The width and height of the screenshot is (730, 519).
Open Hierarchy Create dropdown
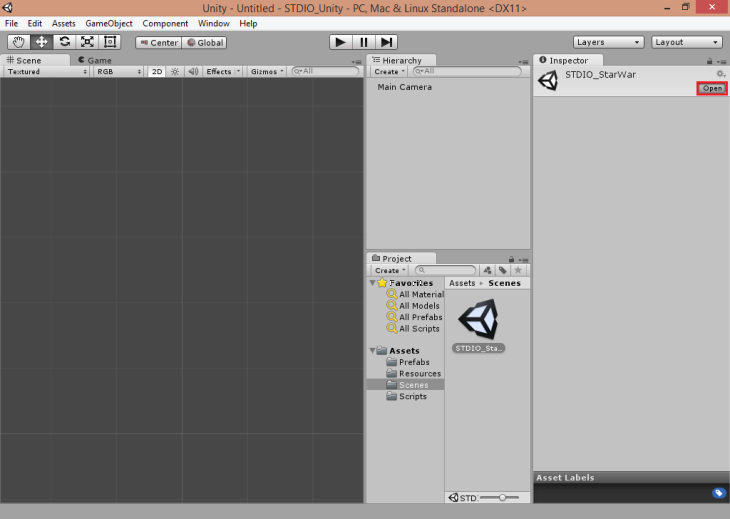coord(389,72)
